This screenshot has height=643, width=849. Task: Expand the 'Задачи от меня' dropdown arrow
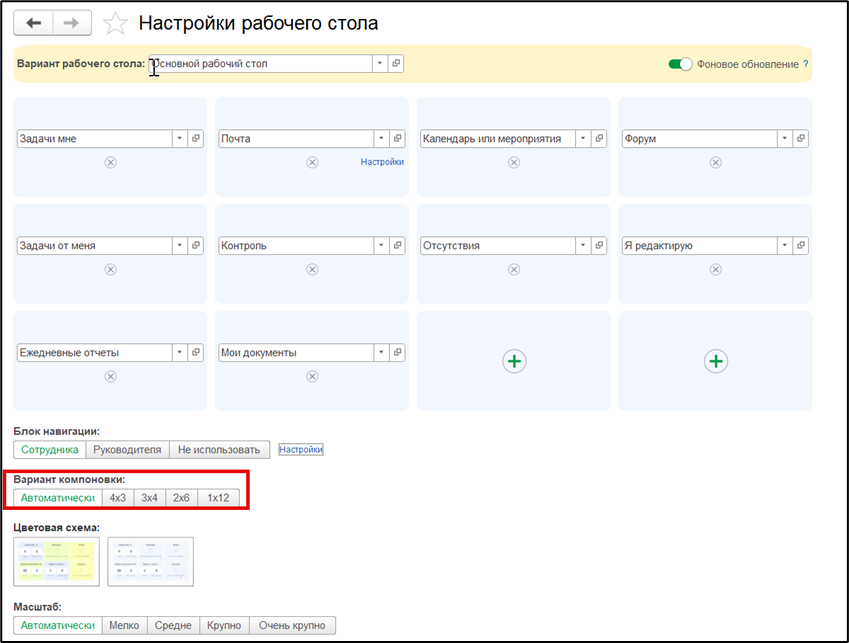180,246
